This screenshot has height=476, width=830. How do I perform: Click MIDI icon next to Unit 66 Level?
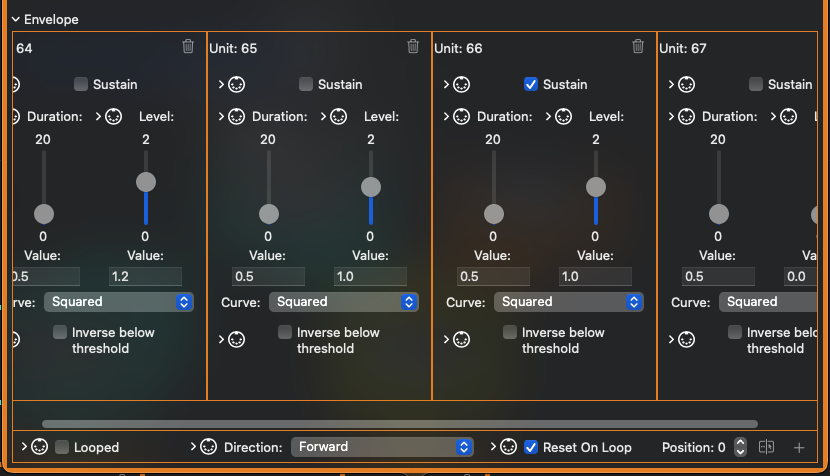(x=563, y=117)
